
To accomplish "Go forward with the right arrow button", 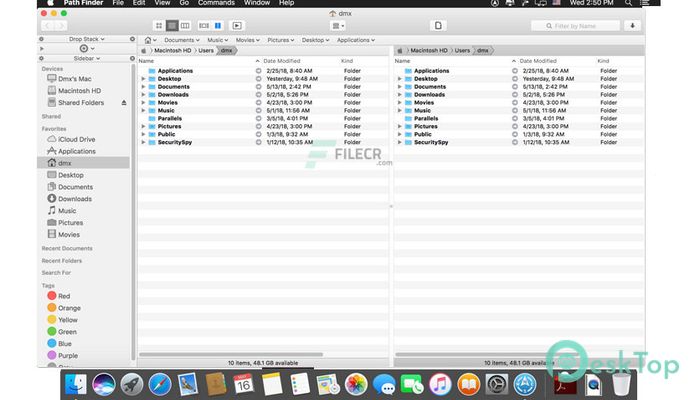I will tap(61, 26).
